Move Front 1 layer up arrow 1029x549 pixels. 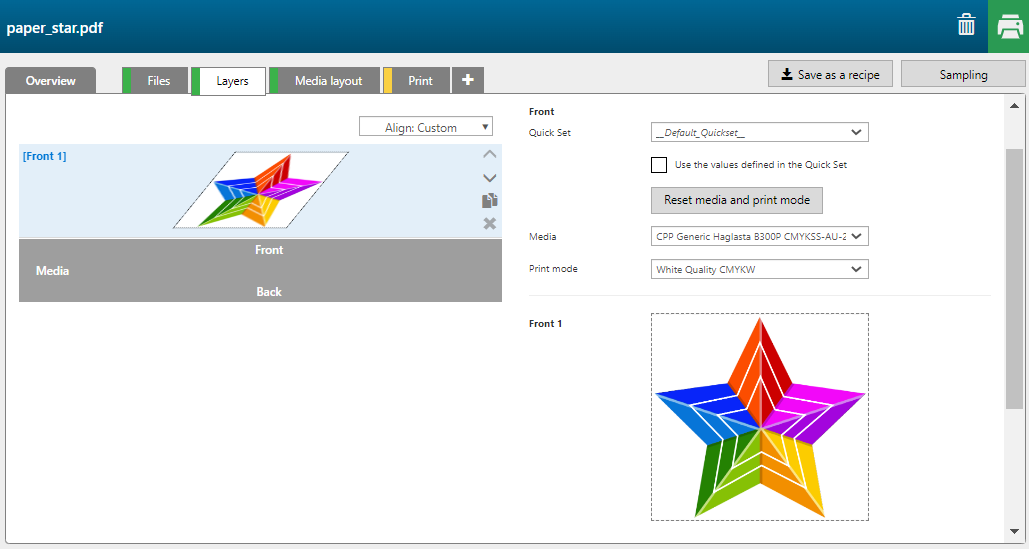point(489,155)
